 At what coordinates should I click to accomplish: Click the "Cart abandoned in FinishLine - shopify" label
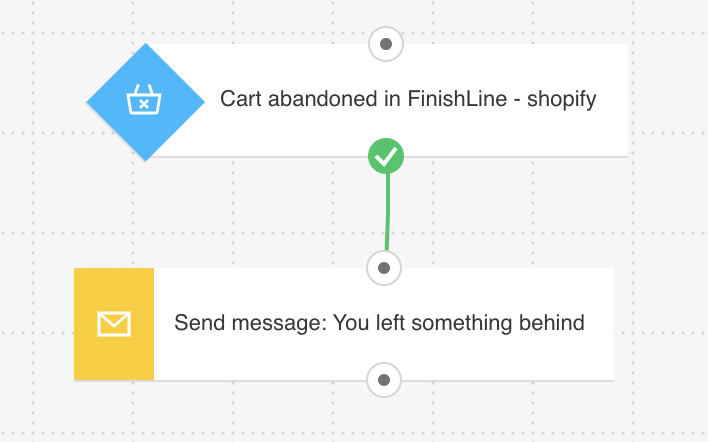click(408, 100)
